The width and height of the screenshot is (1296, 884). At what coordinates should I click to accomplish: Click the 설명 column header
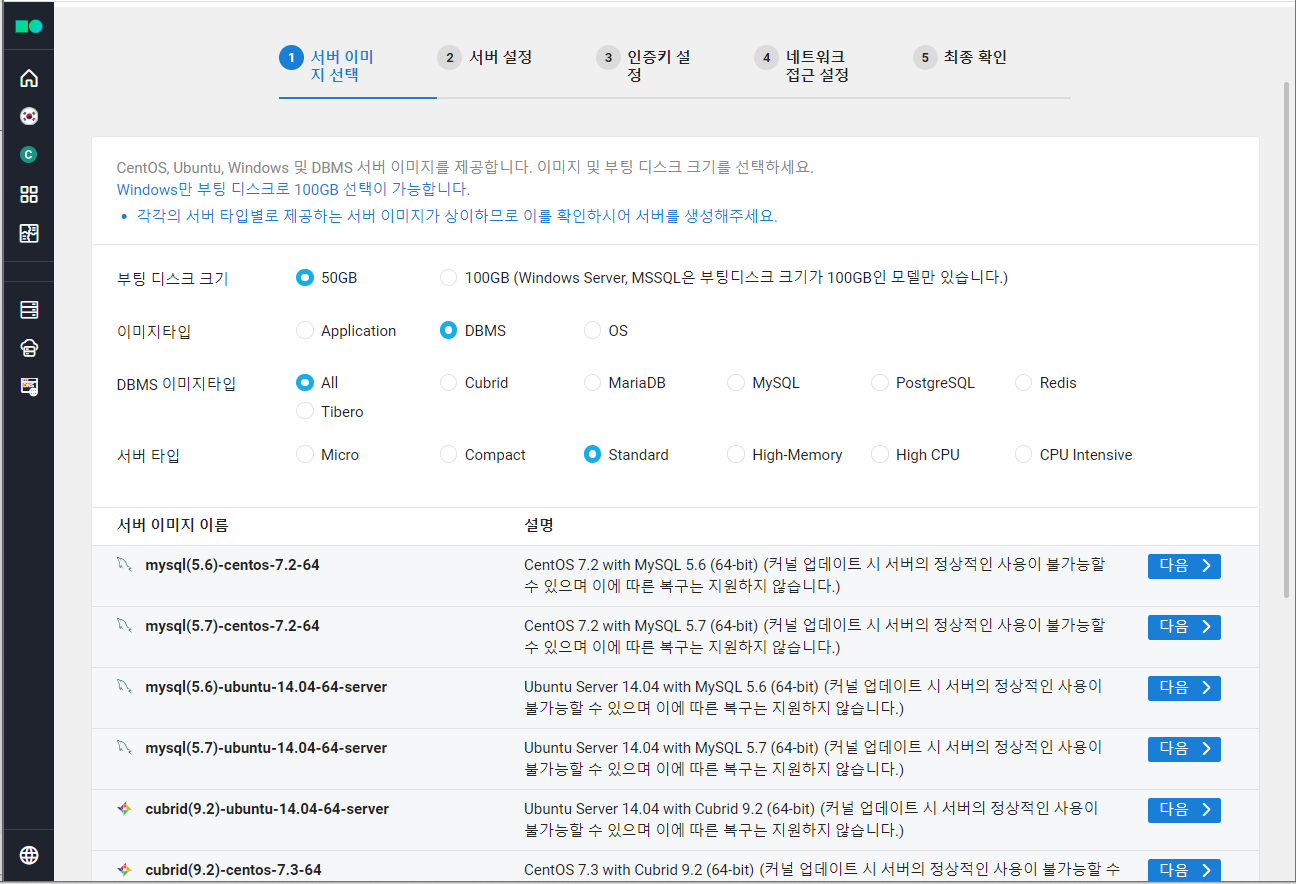539,525
